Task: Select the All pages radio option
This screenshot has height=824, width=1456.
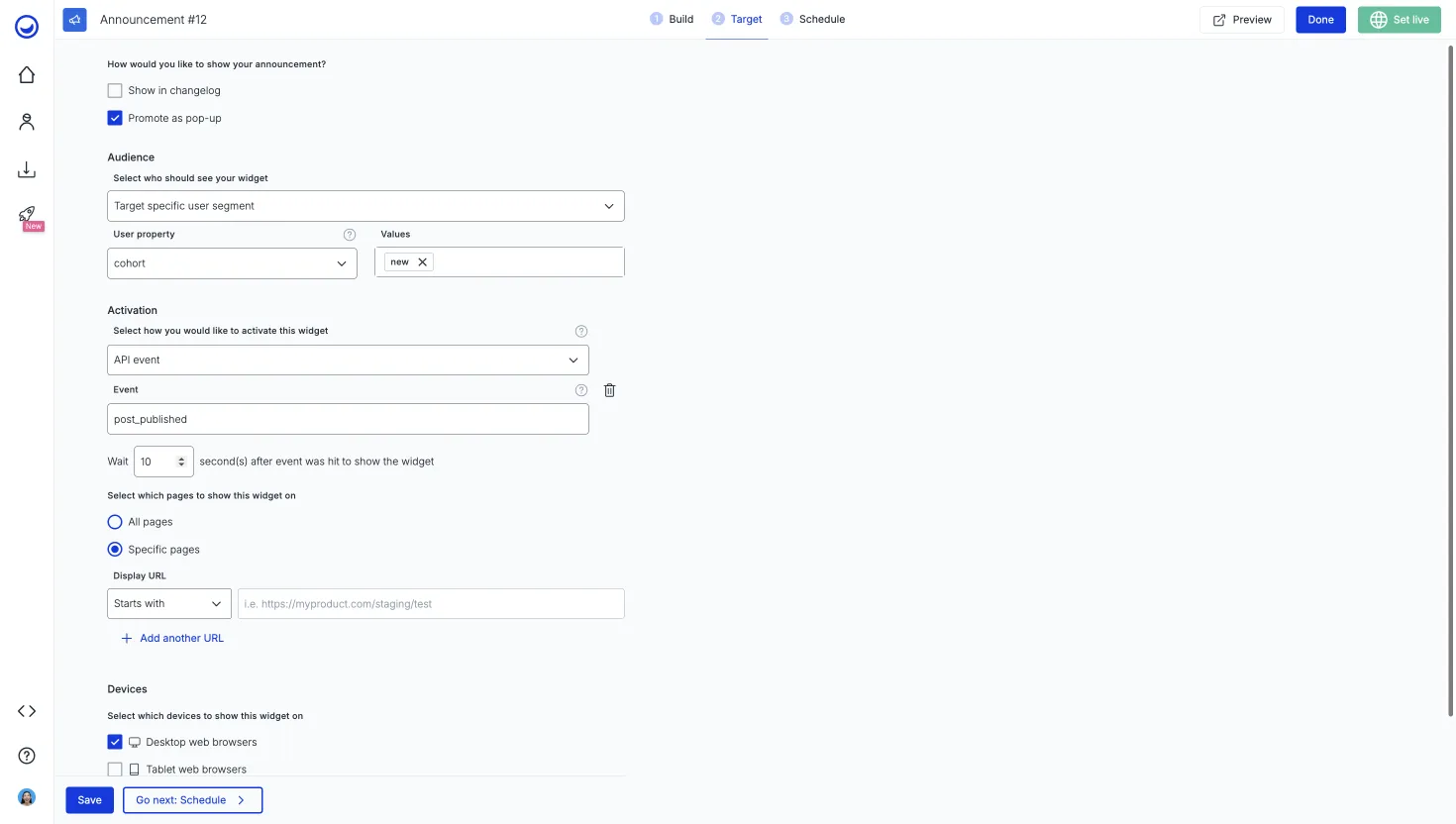Action: (115, 521)
